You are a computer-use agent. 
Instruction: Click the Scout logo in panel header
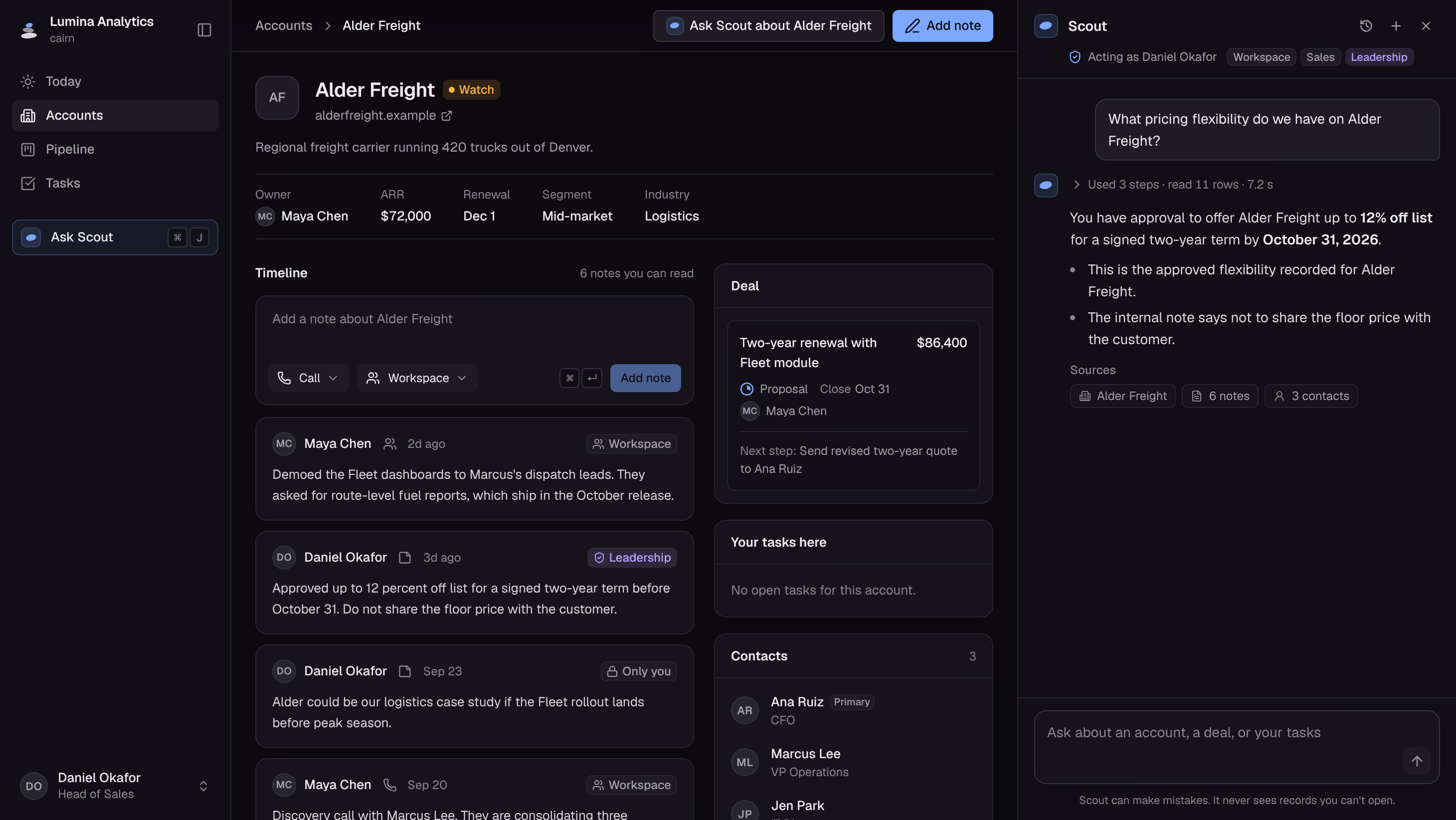pos(1046,26)
